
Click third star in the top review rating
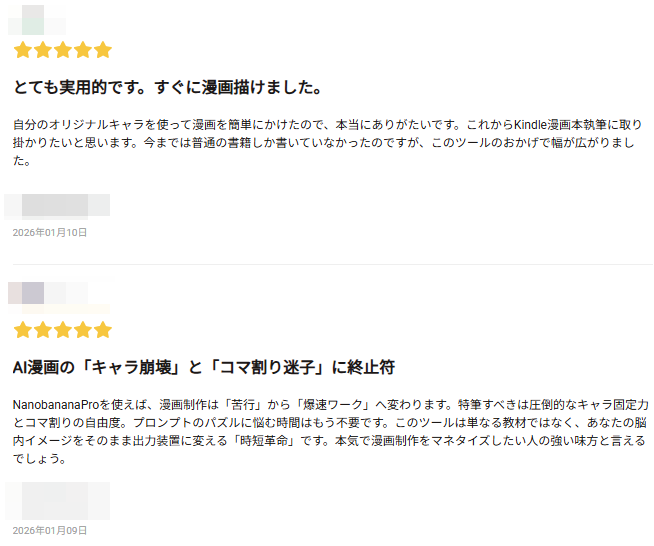pos(62,50)
